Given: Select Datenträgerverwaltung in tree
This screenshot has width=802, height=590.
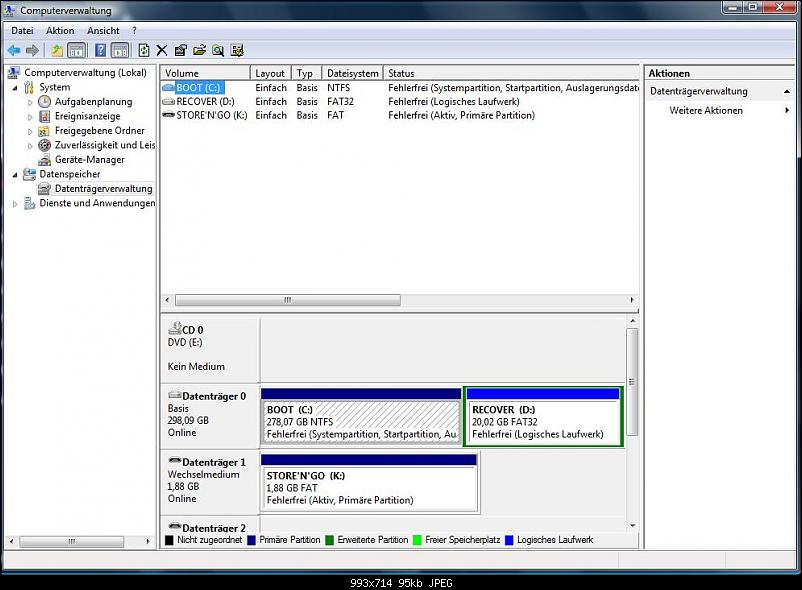Looking at the screenshot, I should 103,189.
